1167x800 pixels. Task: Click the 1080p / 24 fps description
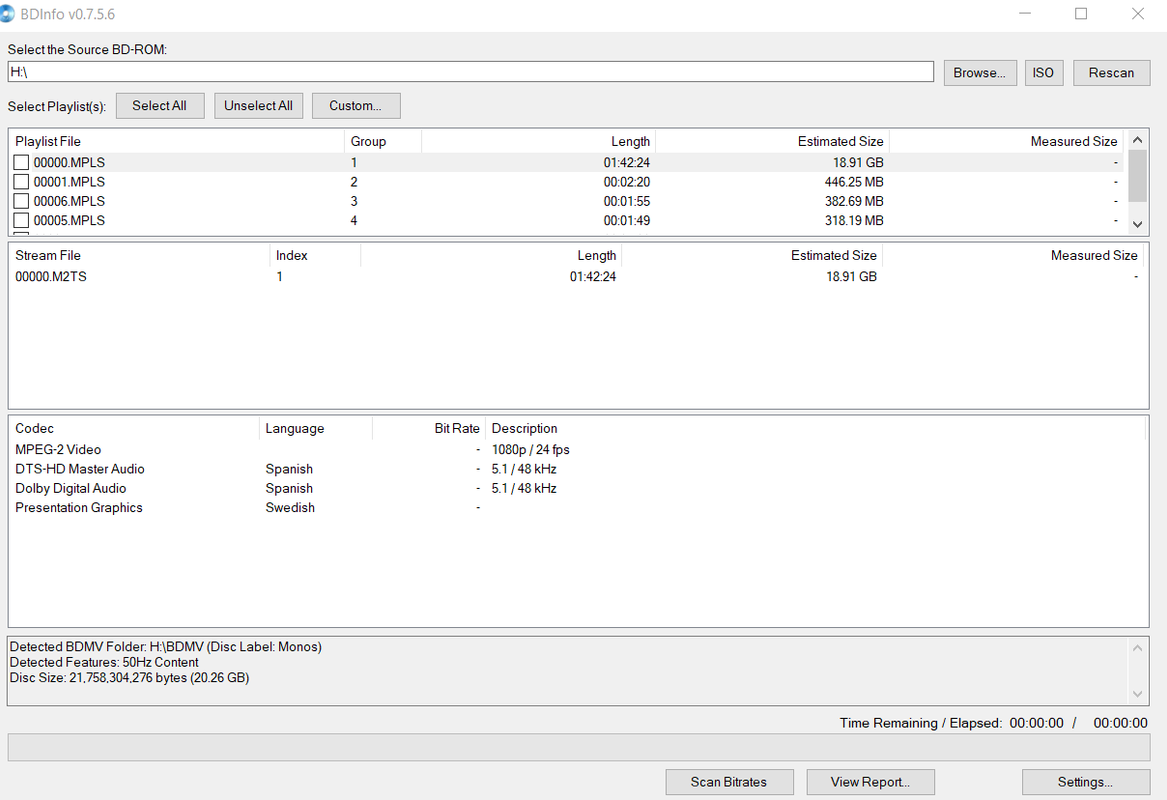pos(531,449)
